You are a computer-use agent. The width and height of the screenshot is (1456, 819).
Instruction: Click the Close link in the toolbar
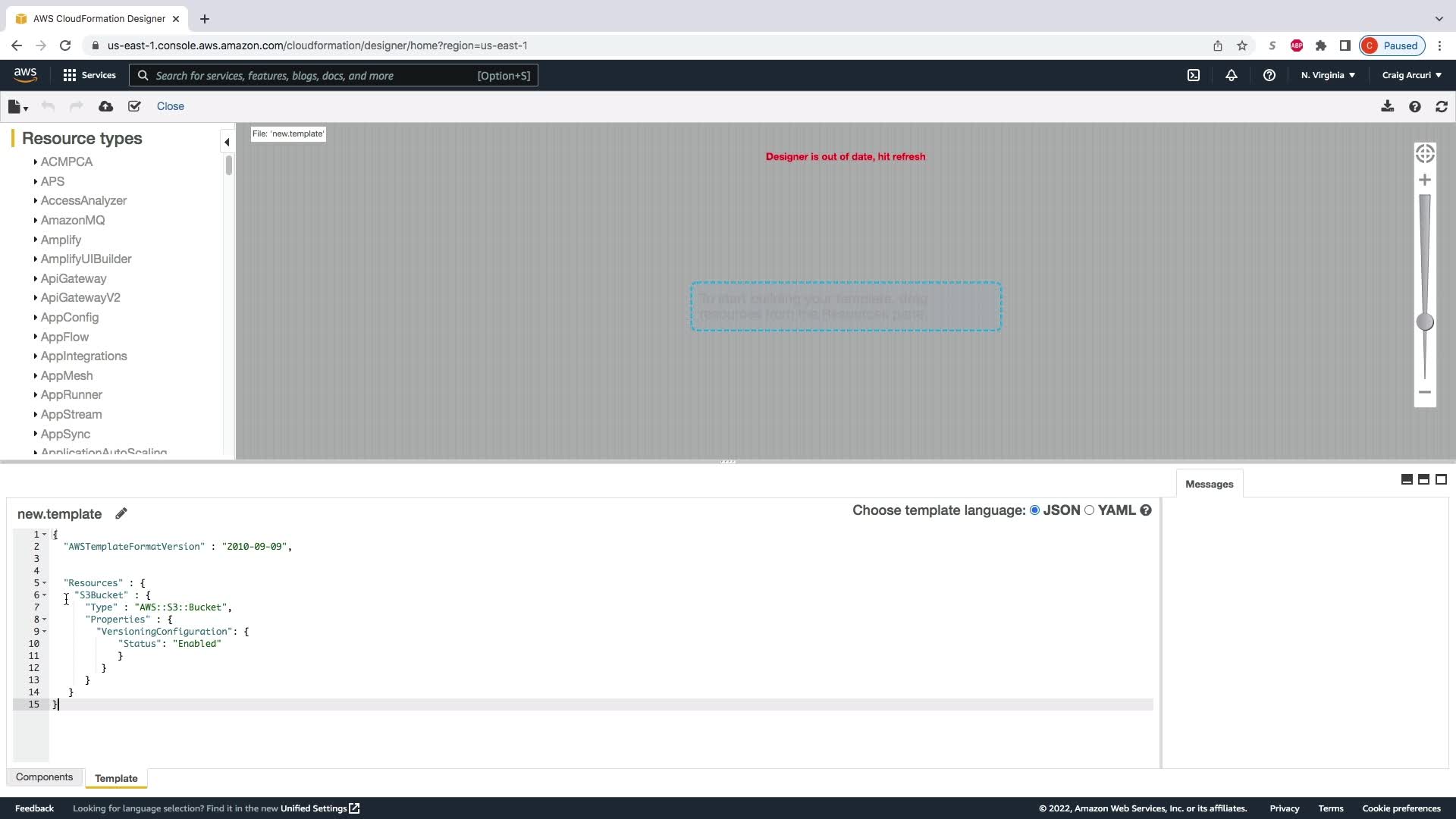click(x=170, y=107)
